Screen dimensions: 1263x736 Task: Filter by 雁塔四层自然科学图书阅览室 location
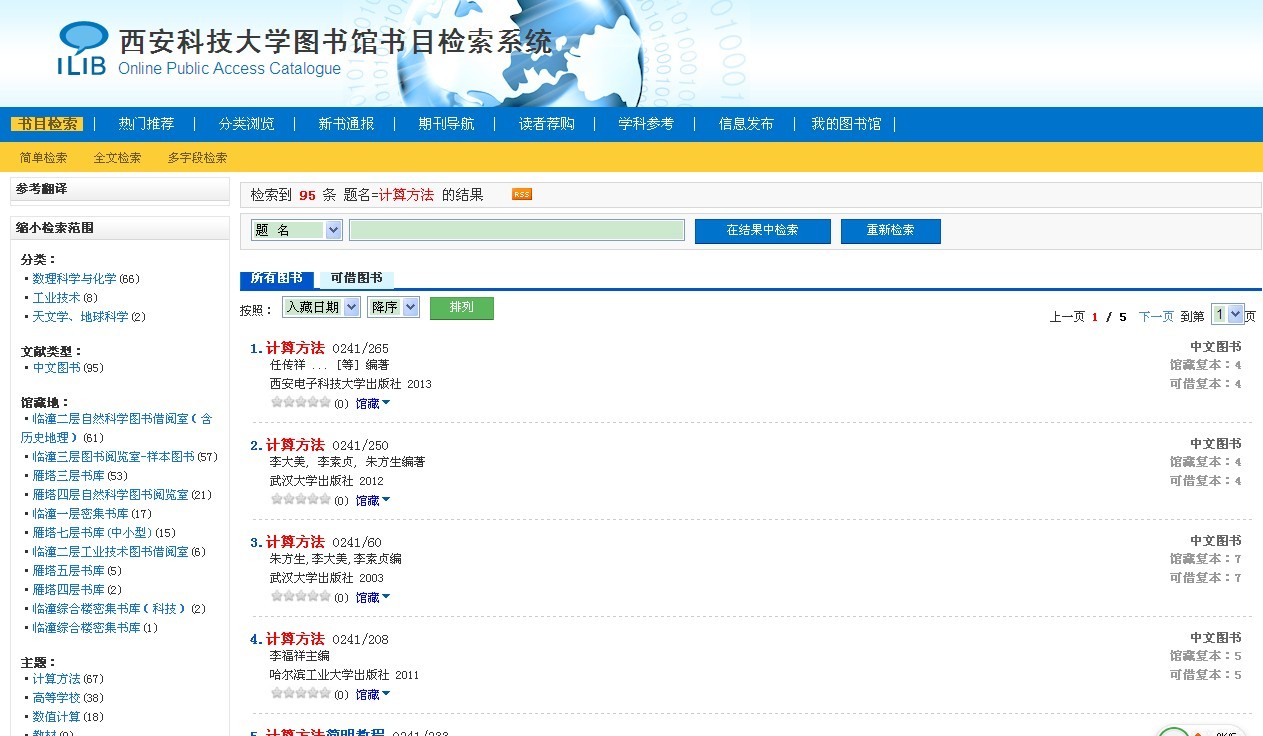(x=110, y=495)
